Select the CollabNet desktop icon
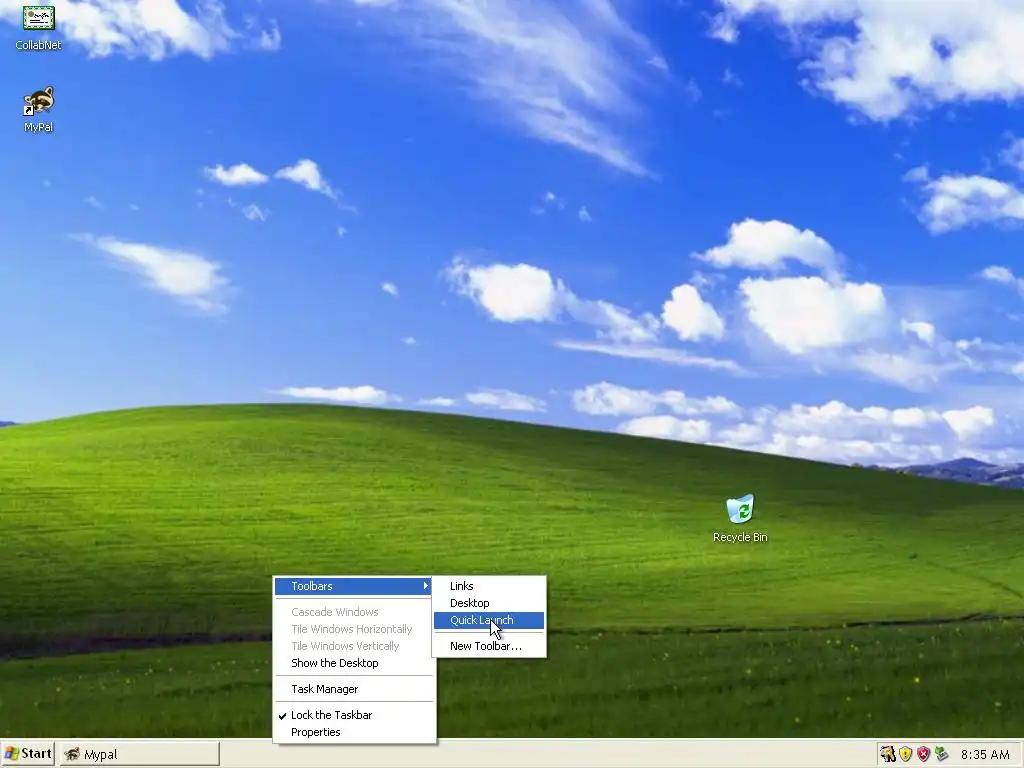The image size is (1024, 768). point(38,26)
